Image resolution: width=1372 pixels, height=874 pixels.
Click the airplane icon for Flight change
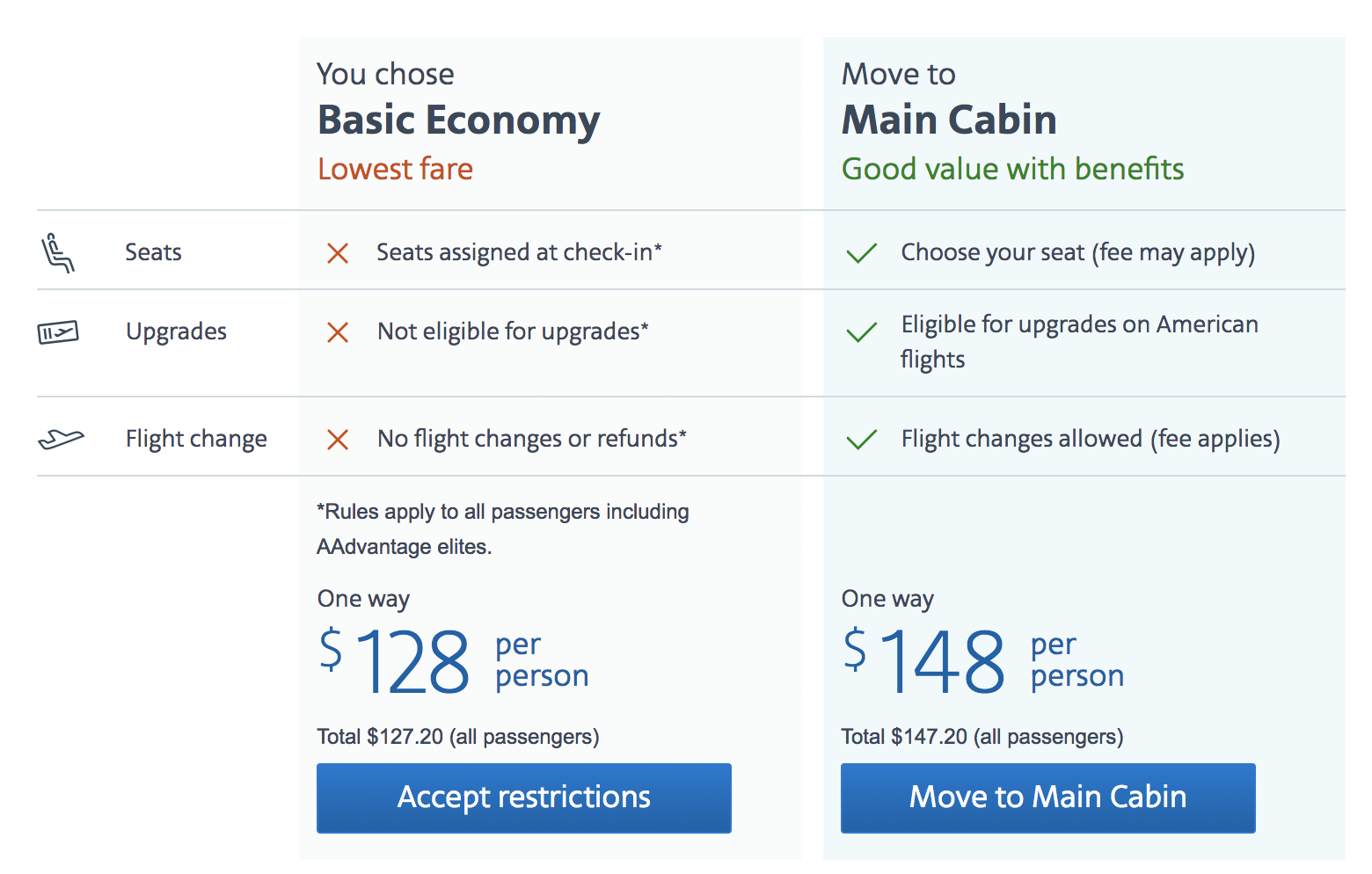point(60,438)
